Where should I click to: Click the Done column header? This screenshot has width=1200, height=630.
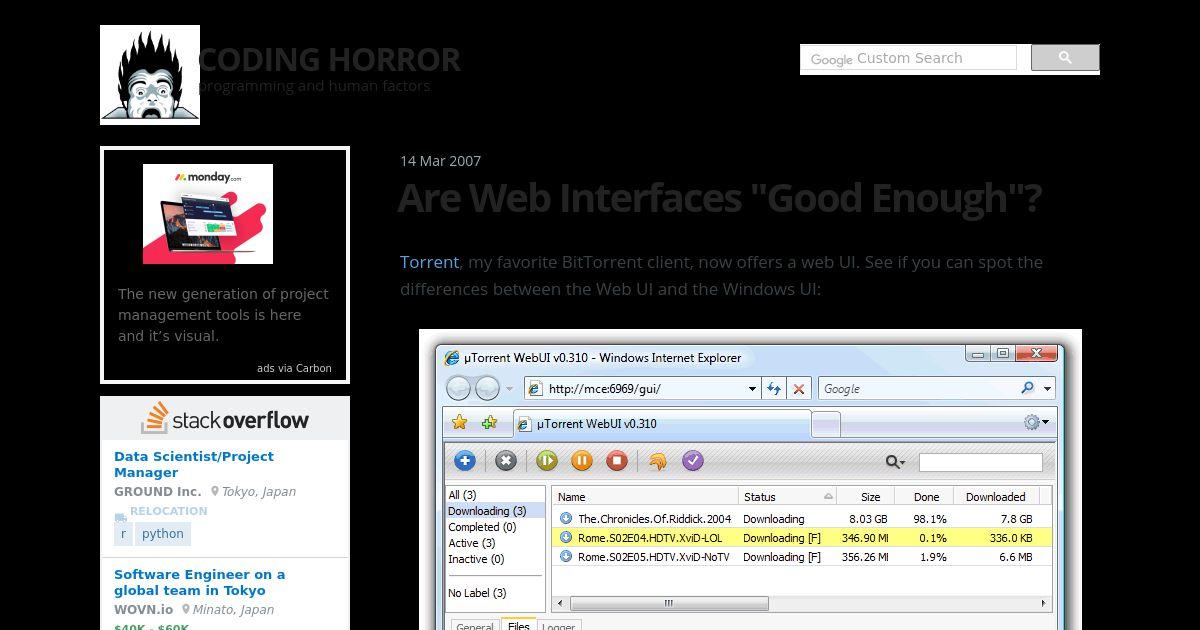point(922,496)
